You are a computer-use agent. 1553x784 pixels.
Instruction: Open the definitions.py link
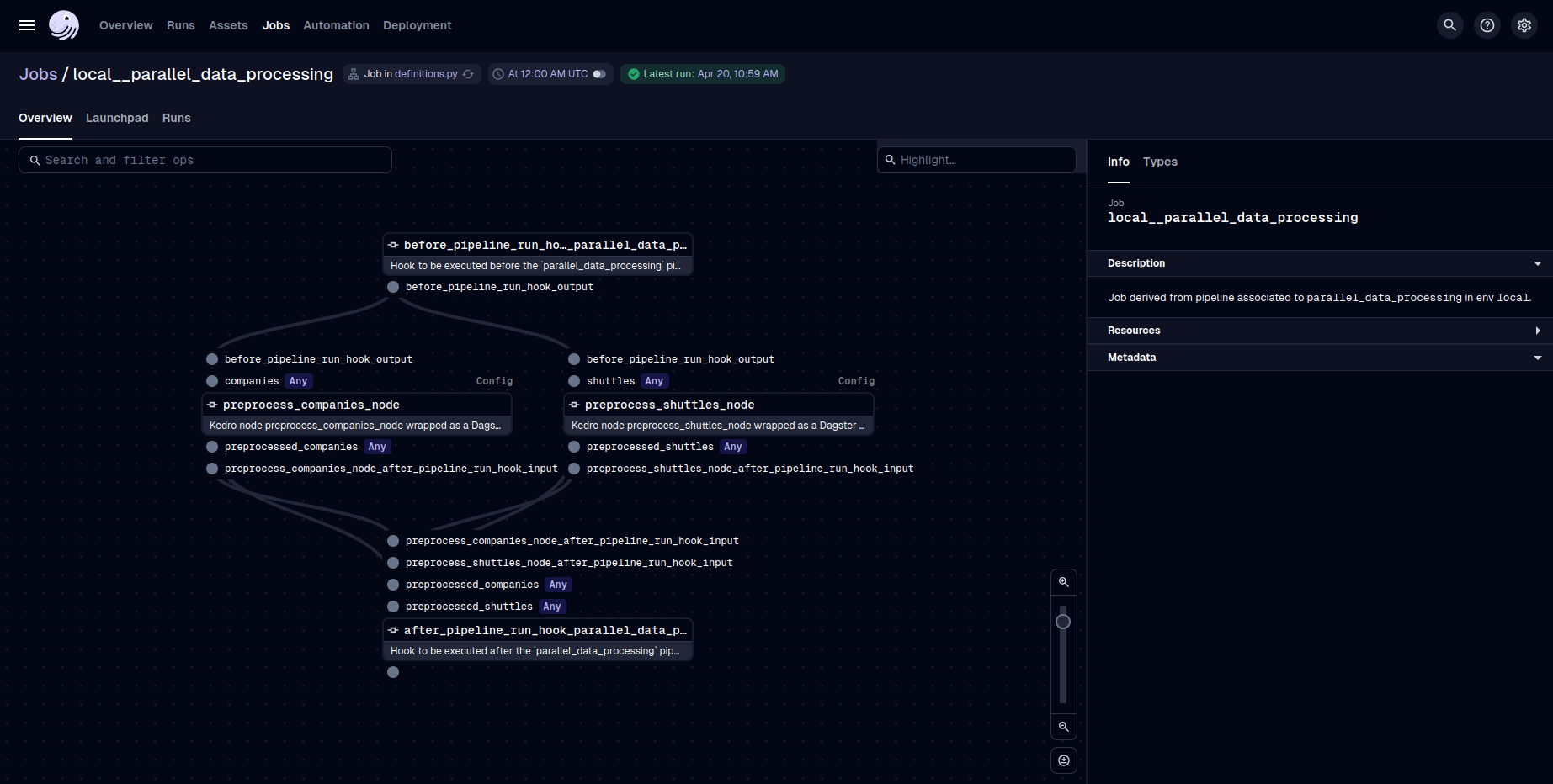pos(426,74)
